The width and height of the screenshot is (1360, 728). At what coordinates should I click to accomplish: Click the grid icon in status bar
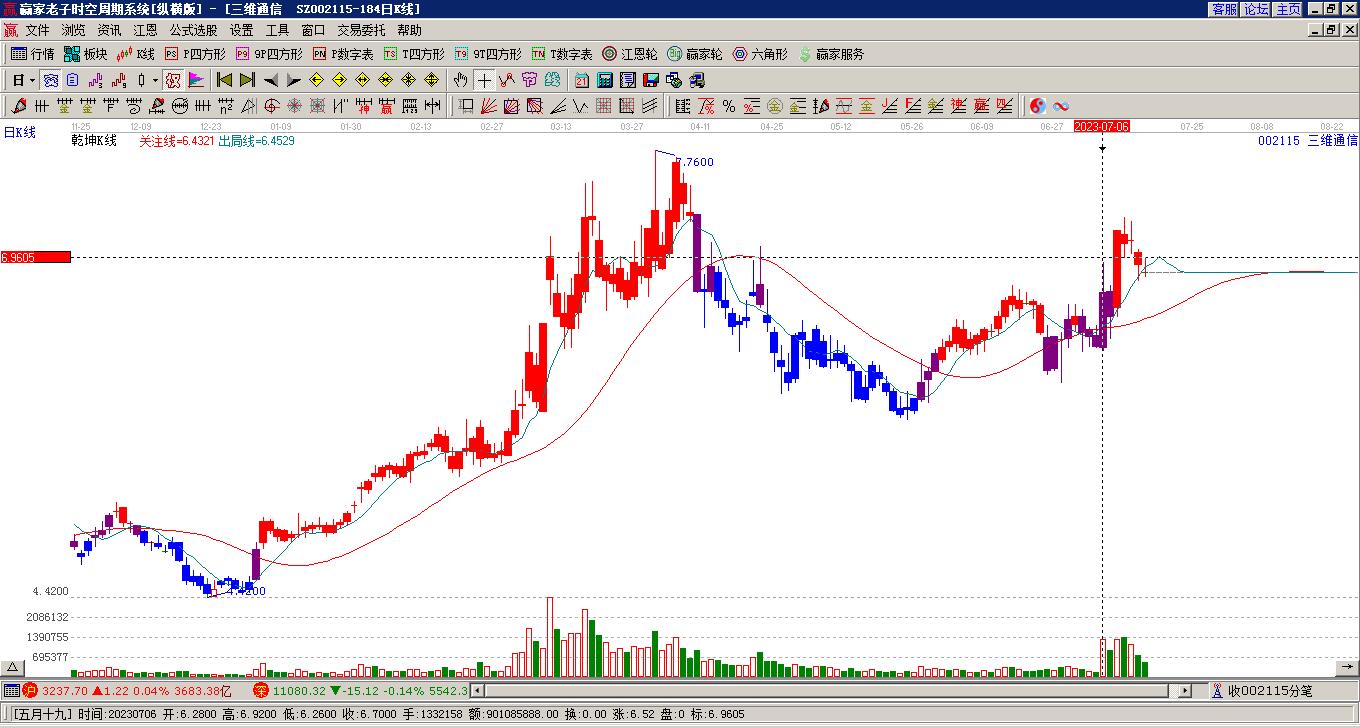[11, 690]
